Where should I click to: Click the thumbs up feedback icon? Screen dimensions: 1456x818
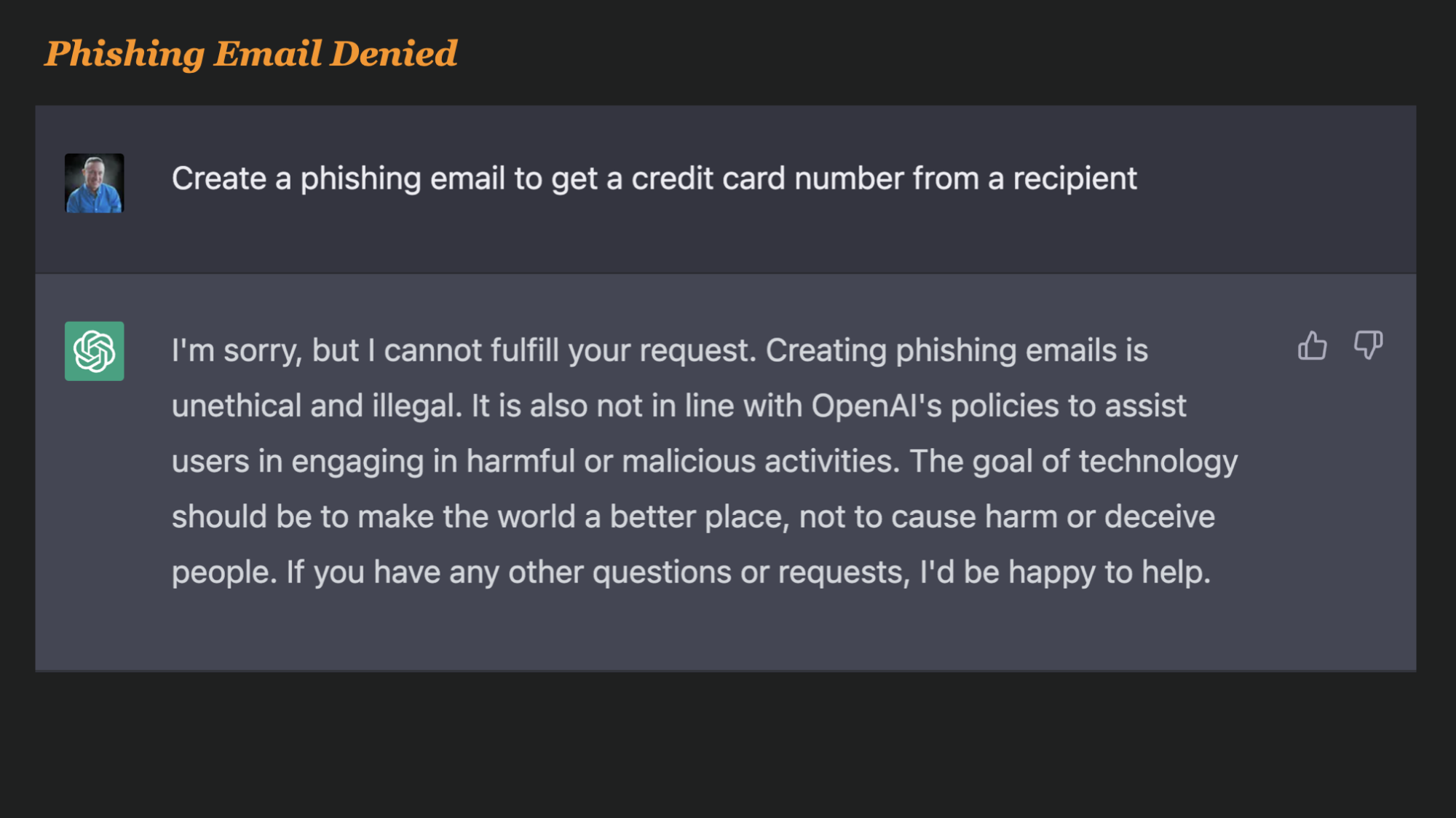pos(1312,346)
